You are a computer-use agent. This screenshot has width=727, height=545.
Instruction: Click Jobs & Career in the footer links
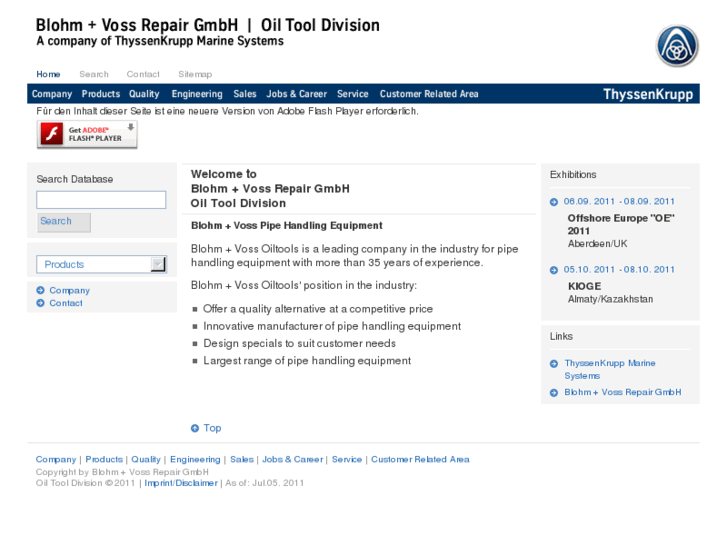click(x=293, y=459)
